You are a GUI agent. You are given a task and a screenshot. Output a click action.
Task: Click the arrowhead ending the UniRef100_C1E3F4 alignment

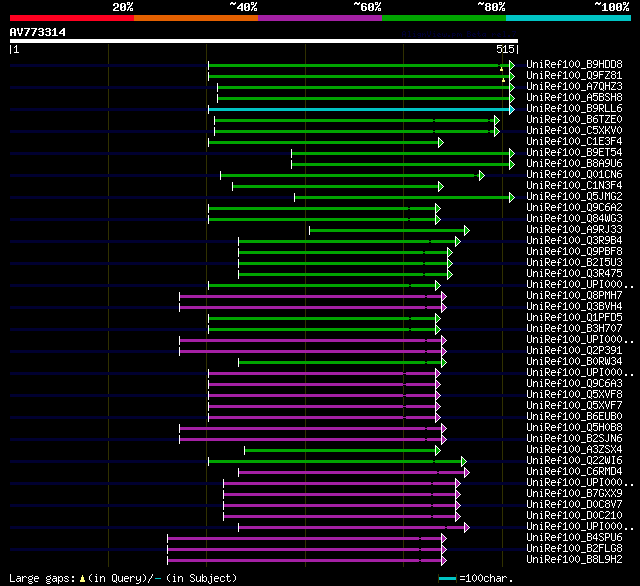coord(441,142)
